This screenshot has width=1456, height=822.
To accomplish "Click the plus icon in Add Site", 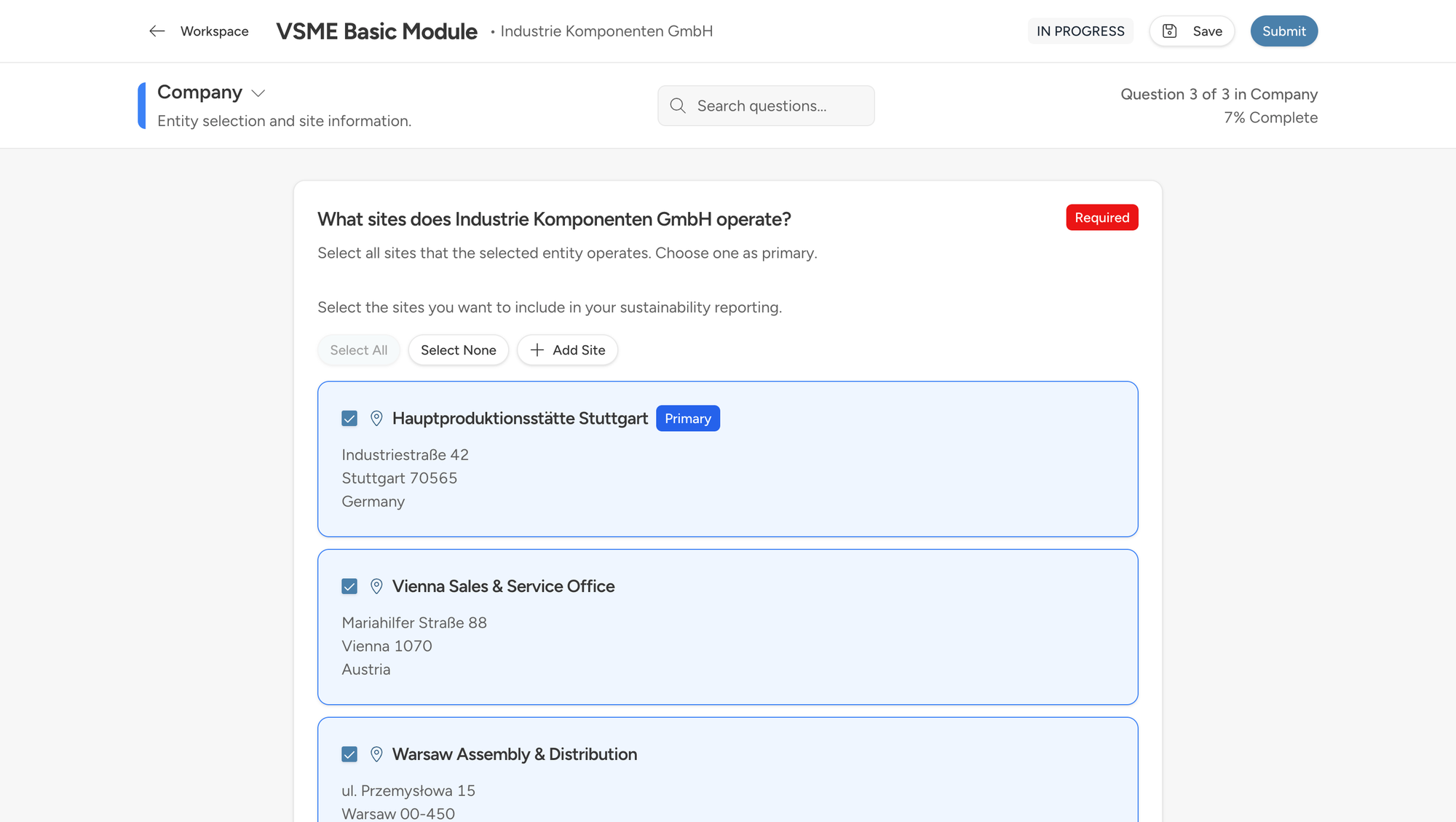I will point(537,350).
